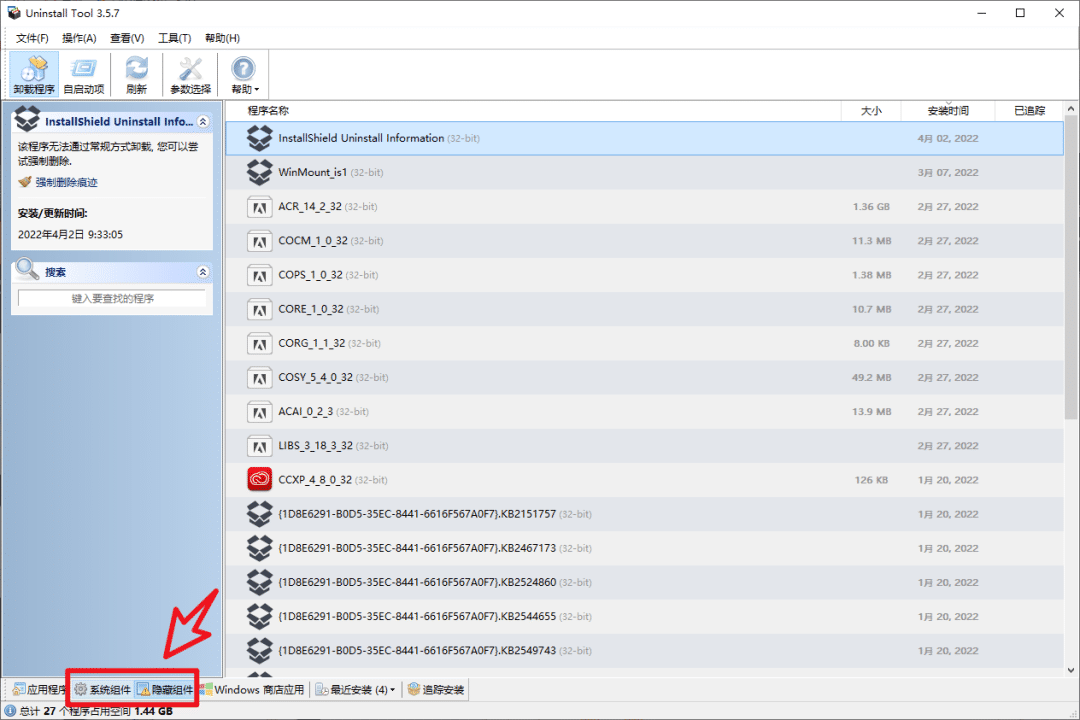Select the WinMount_is1 name text
Screen dimensions: 1080x720
313,172
